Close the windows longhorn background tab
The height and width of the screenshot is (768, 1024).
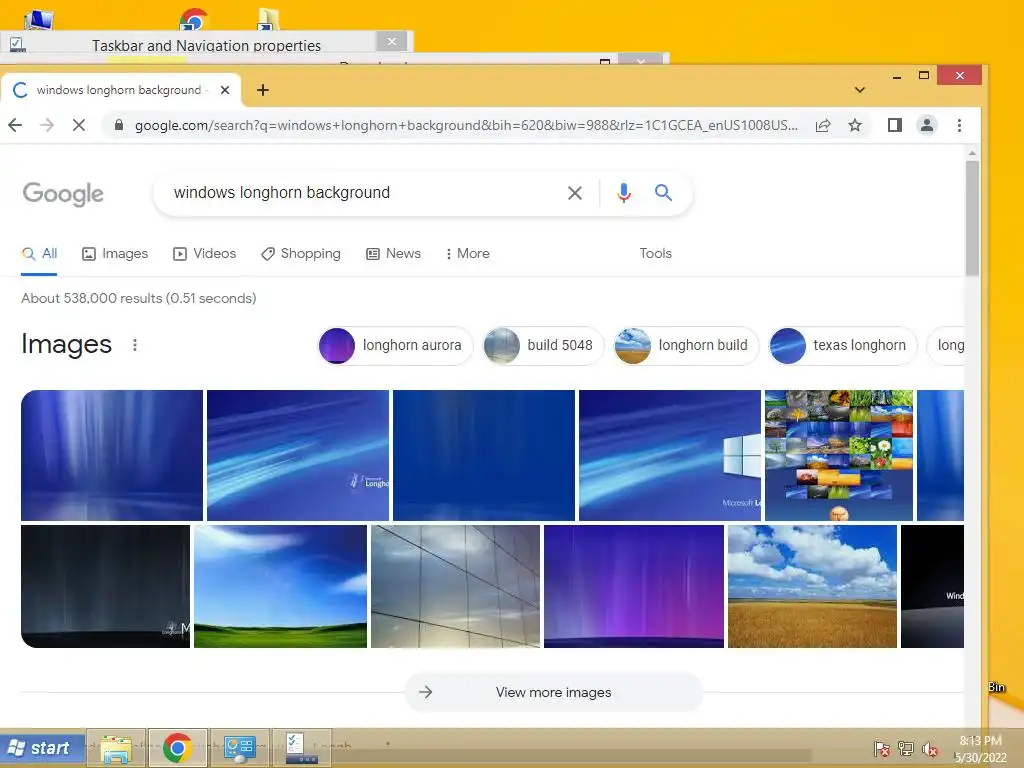[225, 90]
